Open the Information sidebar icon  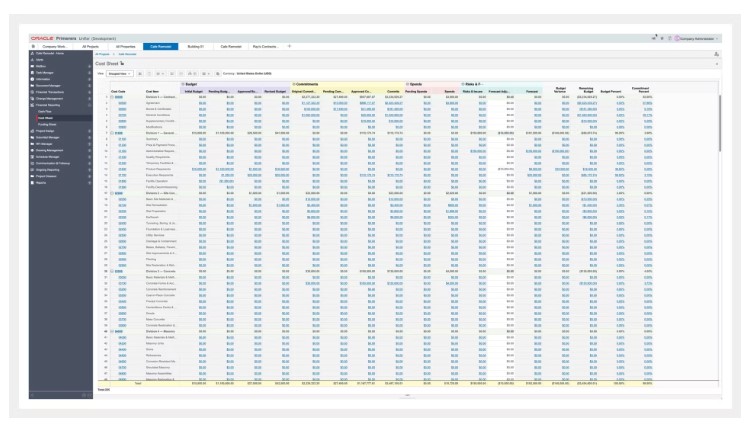pos(32,79)
